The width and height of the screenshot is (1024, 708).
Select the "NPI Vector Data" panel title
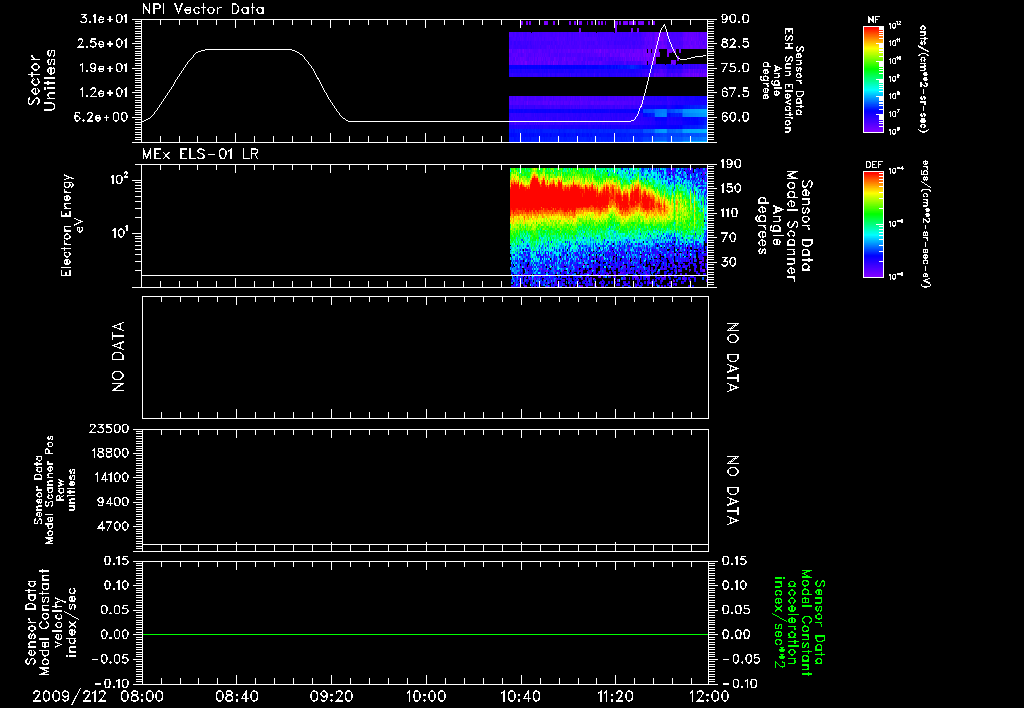point(203,9)
